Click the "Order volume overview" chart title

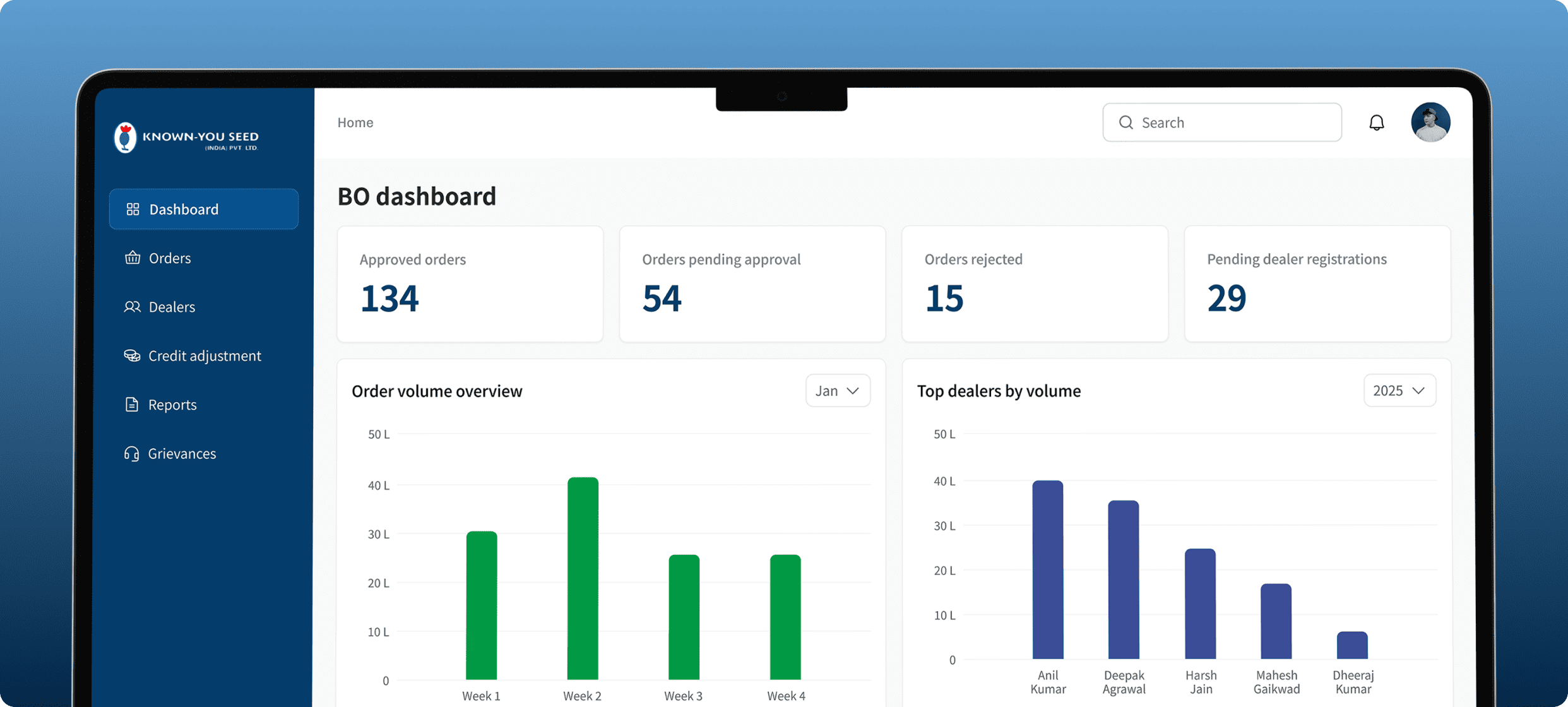pyautogui.click(x=437, y=391)
